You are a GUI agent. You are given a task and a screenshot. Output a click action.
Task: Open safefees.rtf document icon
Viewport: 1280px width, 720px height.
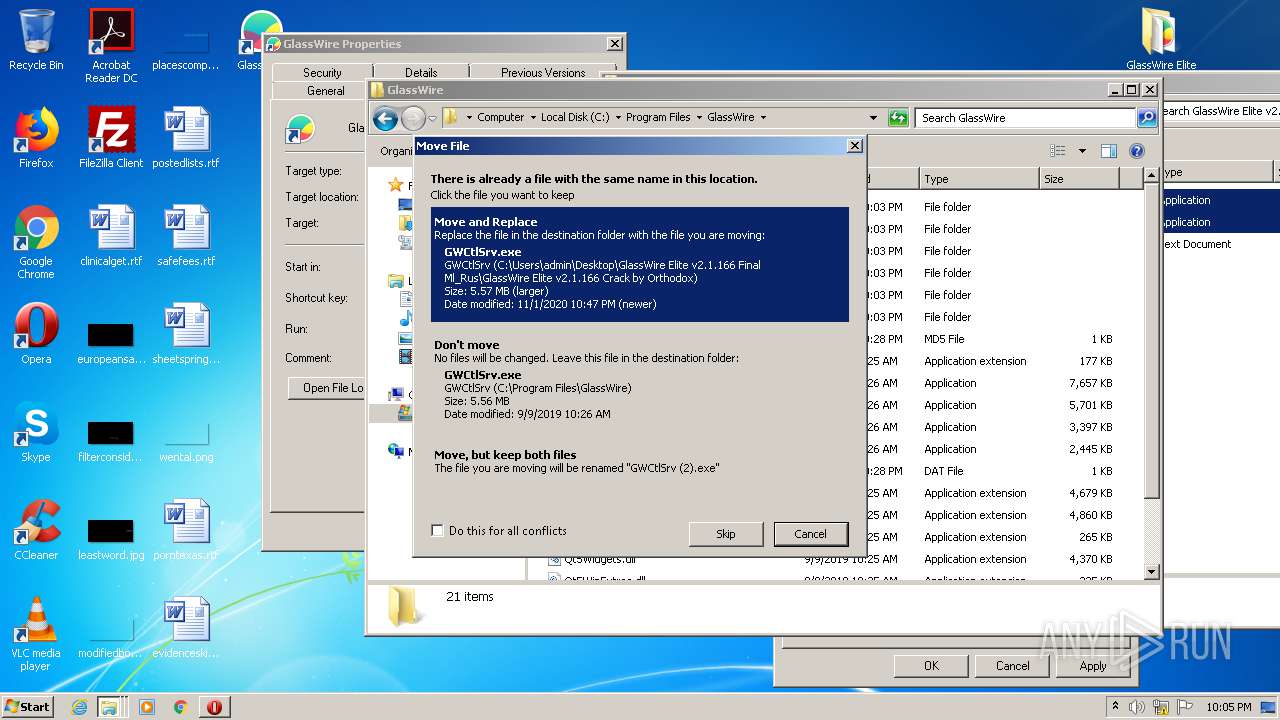(186, 236)
